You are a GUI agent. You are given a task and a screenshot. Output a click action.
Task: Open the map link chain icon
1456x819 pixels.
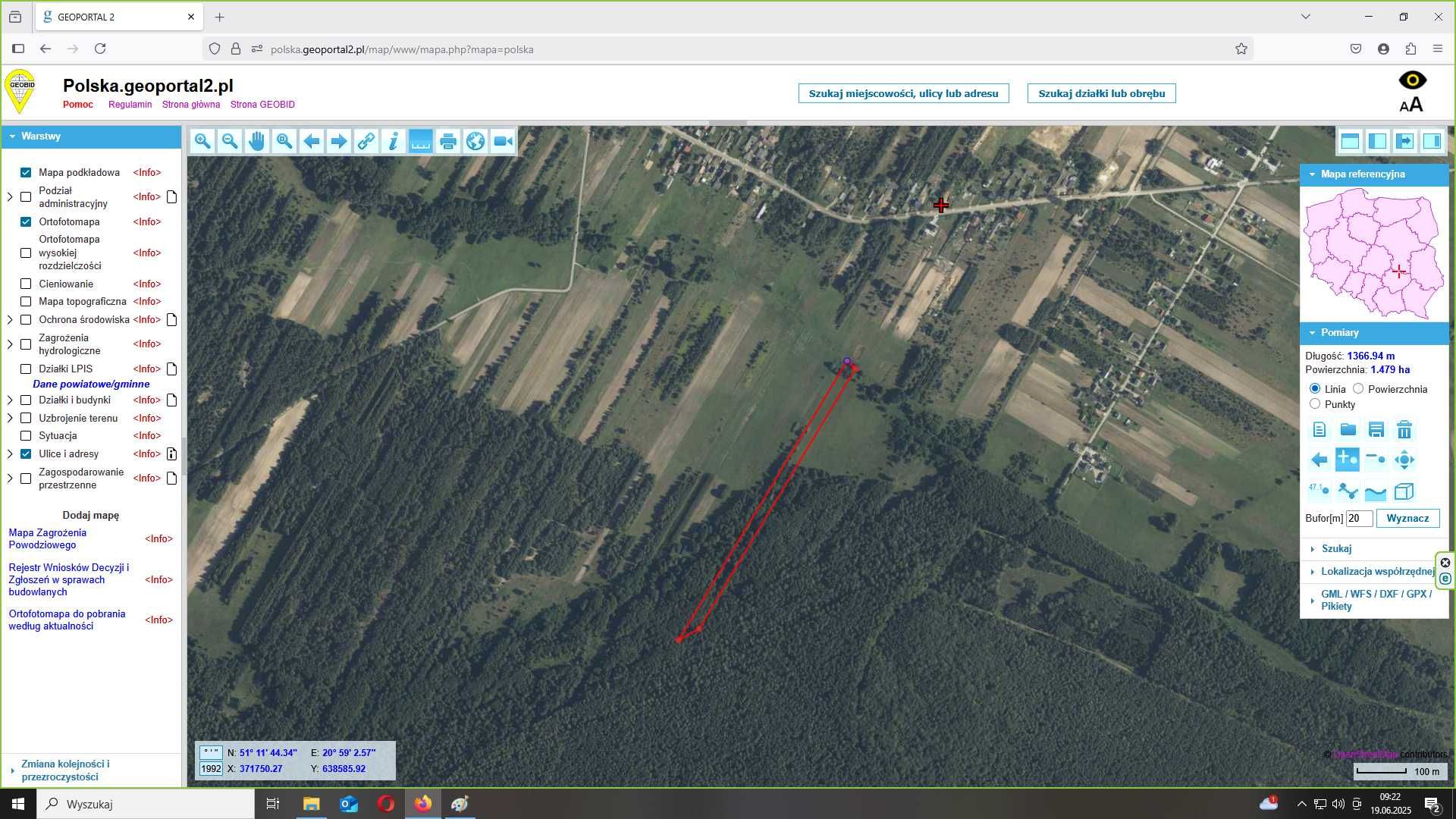[x=366, y=141]
